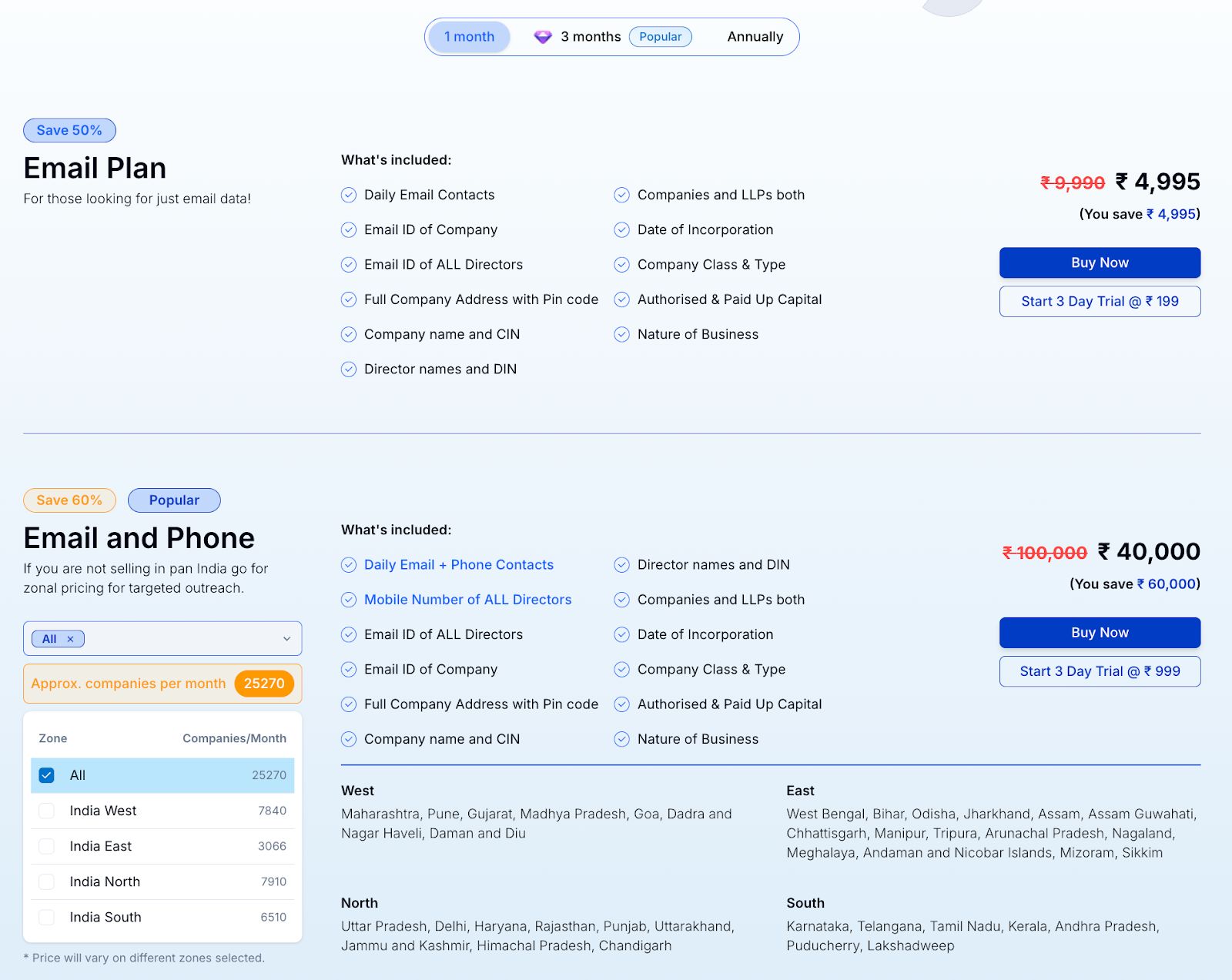Image resolution: width=1232 pixels, height=980 pixels.
Task: Switch to the 1 month billing tab
Action: pyautogui.click(x=469, y=37)
